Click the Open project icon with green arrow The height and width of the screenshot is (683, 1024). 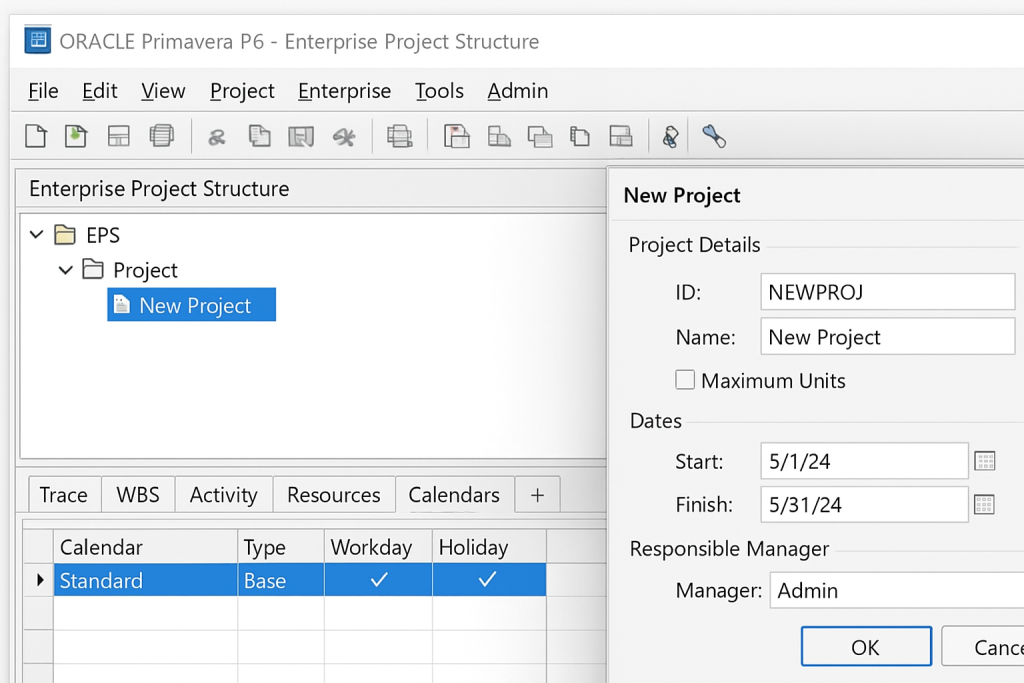click(75, 135)
